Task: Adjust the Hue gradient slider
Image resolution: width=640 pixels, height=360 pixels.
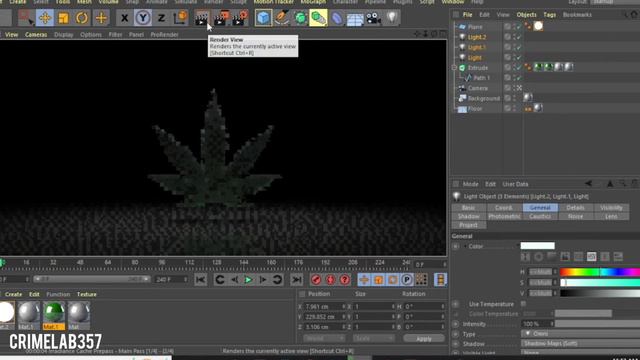Action: [600, 272]
